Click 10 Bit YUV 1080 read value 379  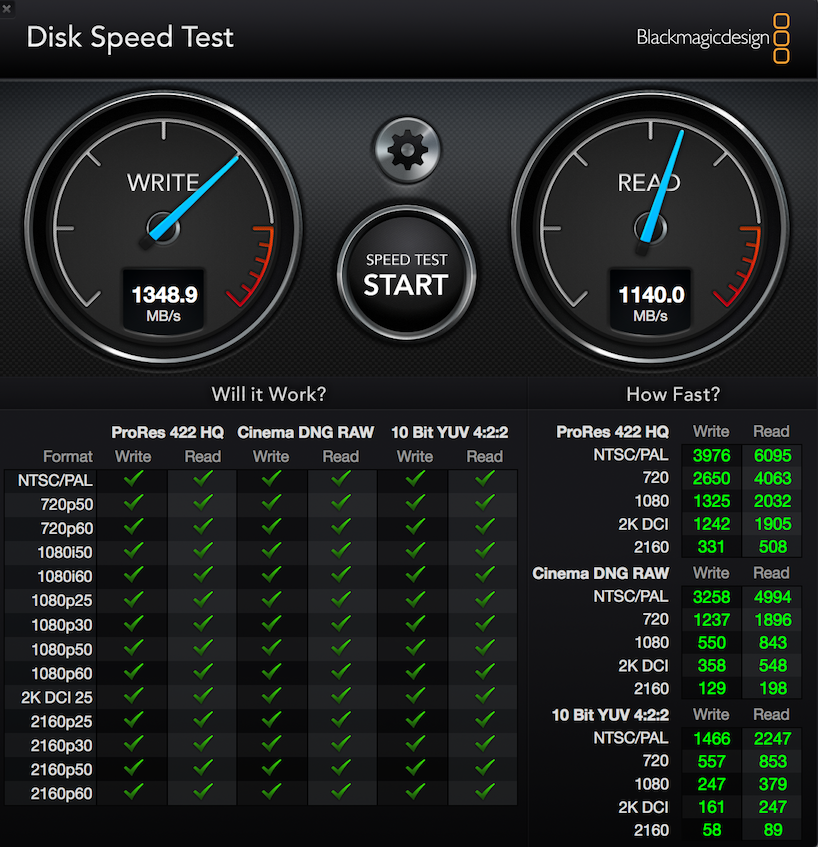773,784
